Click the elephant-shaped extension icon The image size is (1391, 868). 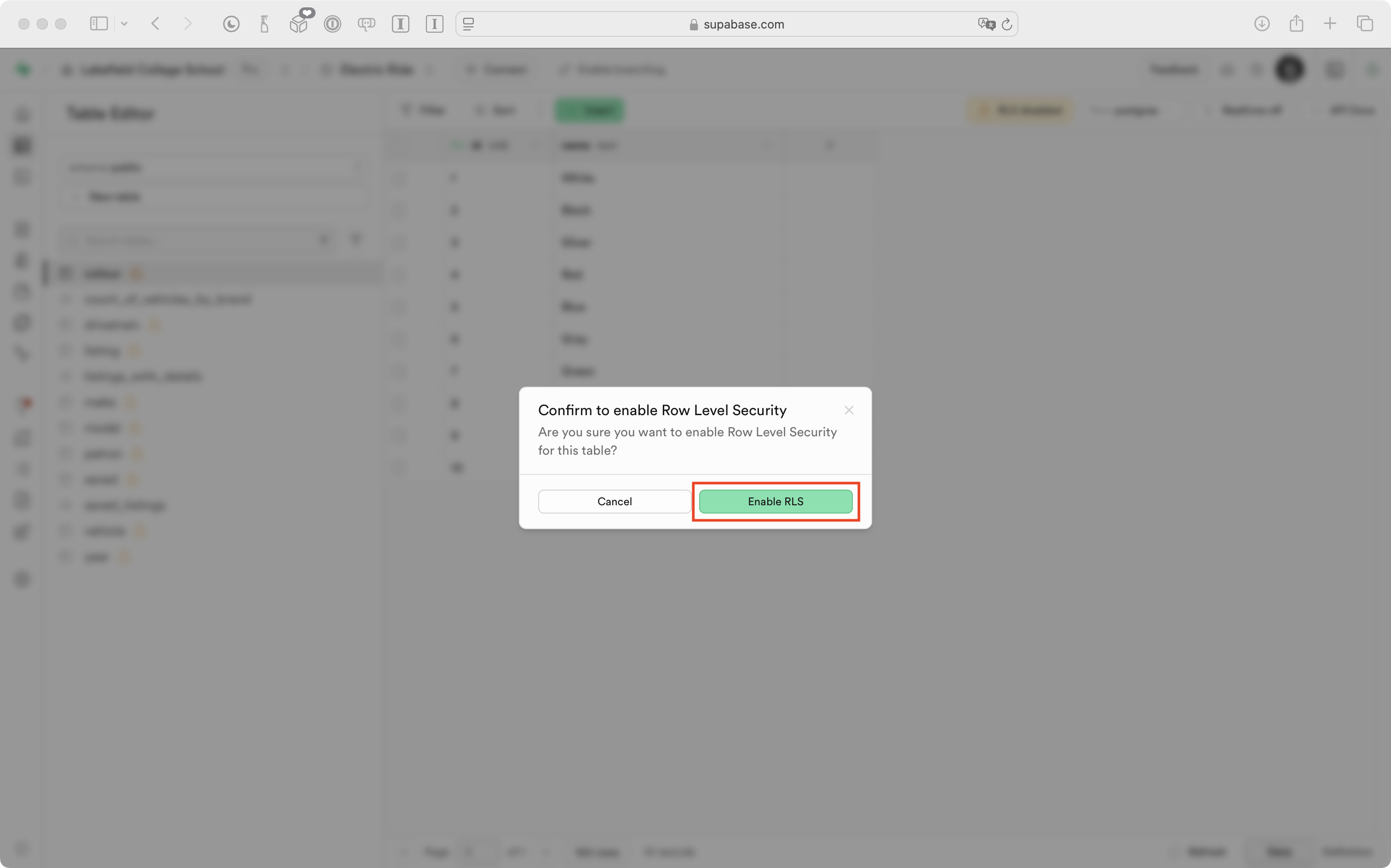pyautogui.click(x=366, y=23)
